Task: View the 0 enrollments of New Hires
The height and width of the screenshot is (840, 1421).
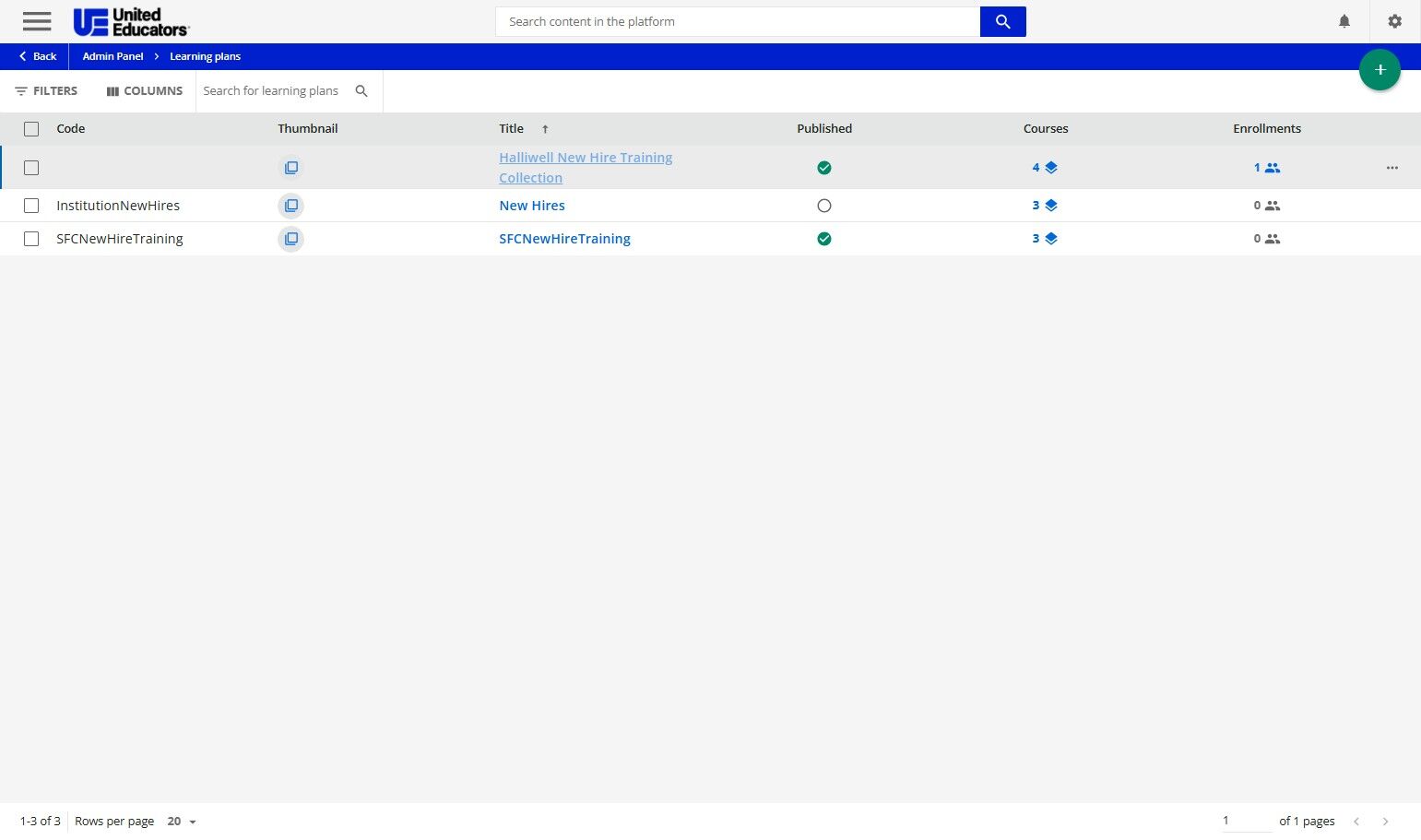Action: pos(1267,206)
